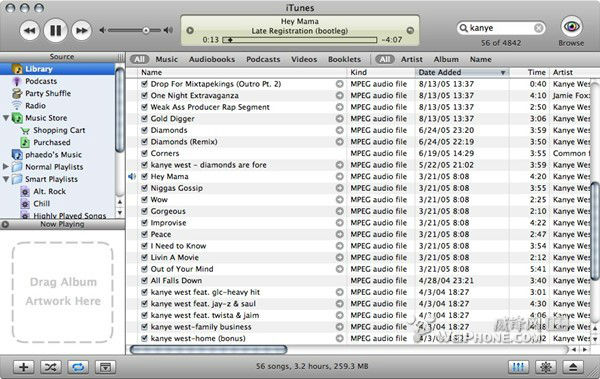600x379 pixels.
Task: Click the horizontal scrollbar under song list
Action: (x=209, y=350)
